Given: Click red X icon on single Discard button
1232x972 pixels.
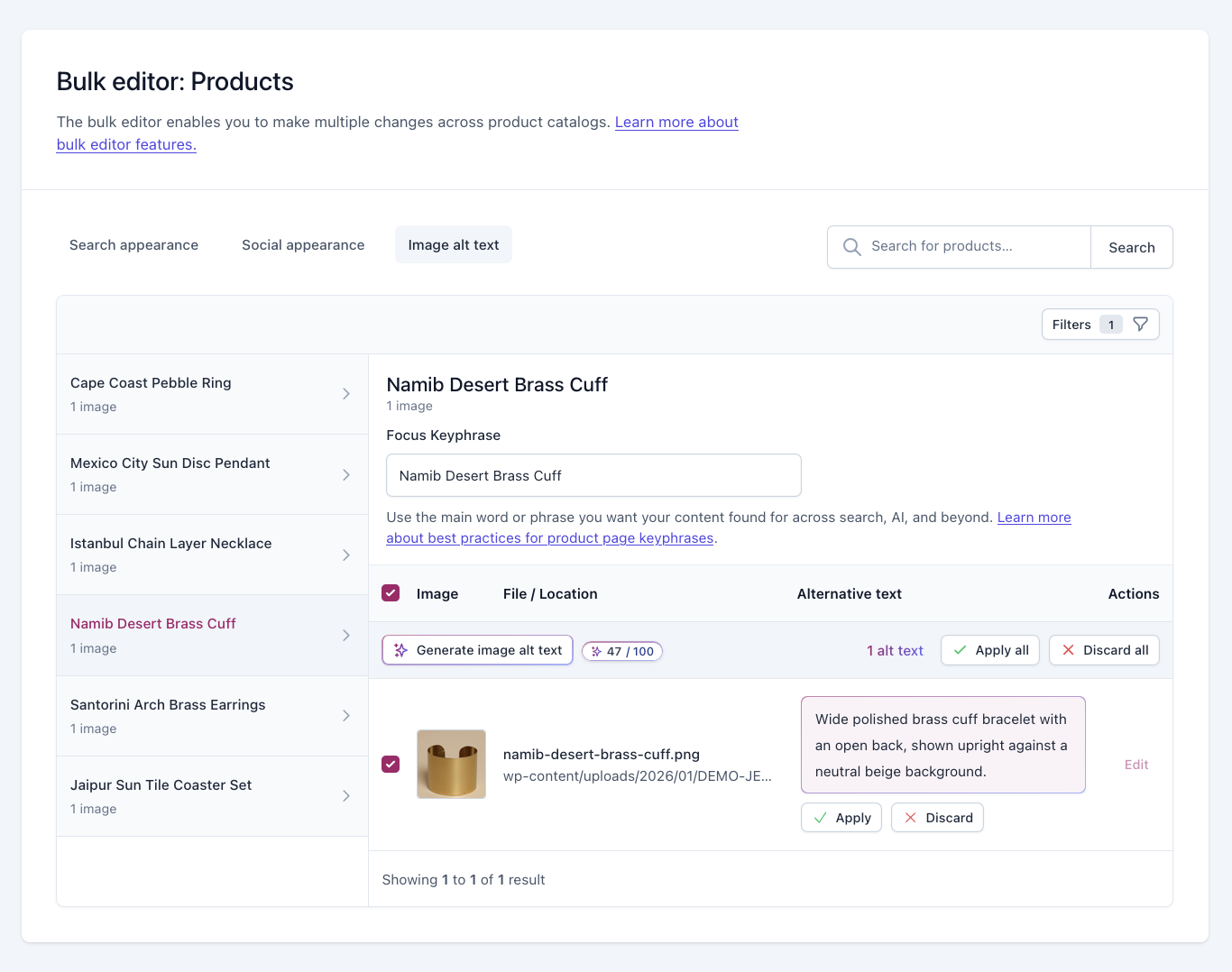Looking at the screenshot, I should (910, 818).
